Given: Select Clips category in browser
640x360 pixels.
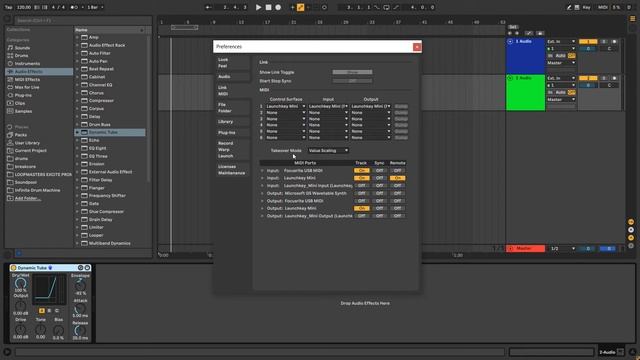Looking at the screenshot, I should (20, 103).
